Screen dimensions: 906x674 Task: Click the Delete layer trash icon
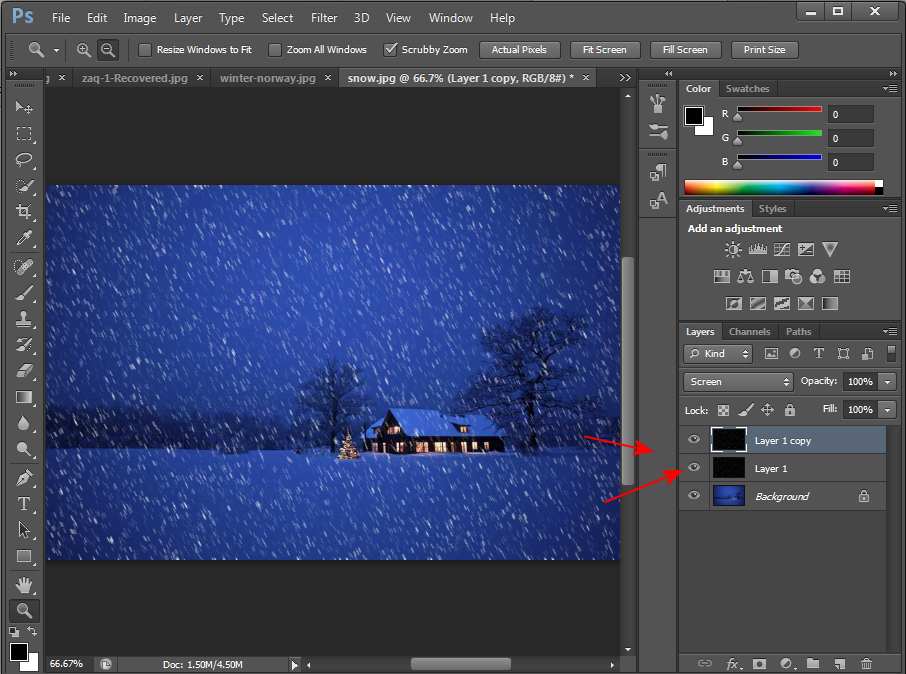[x=866, y=663]
